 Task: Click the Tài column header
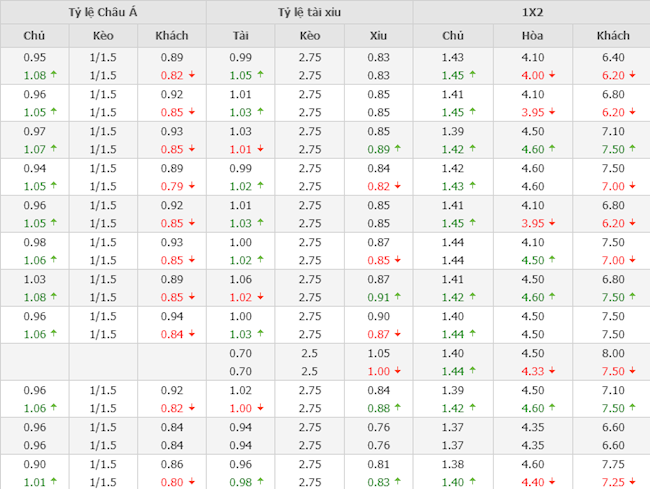pyautogui.click(x=240, y=36)
